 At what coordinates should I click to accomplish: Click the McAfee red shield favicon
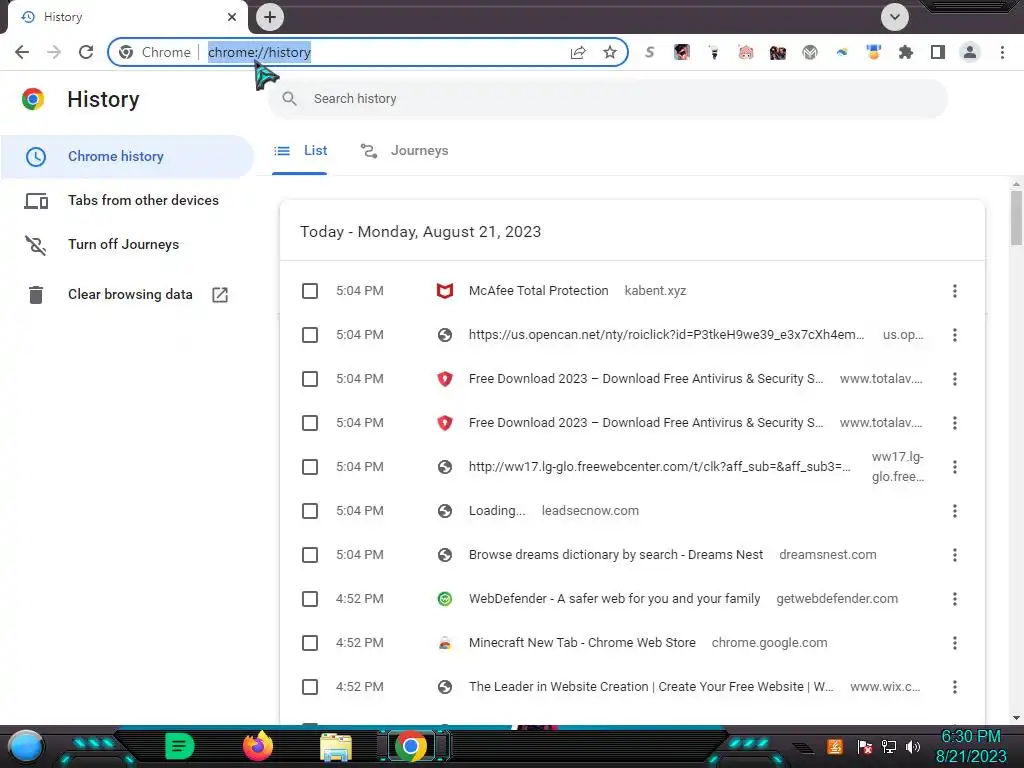coord(445,291)
